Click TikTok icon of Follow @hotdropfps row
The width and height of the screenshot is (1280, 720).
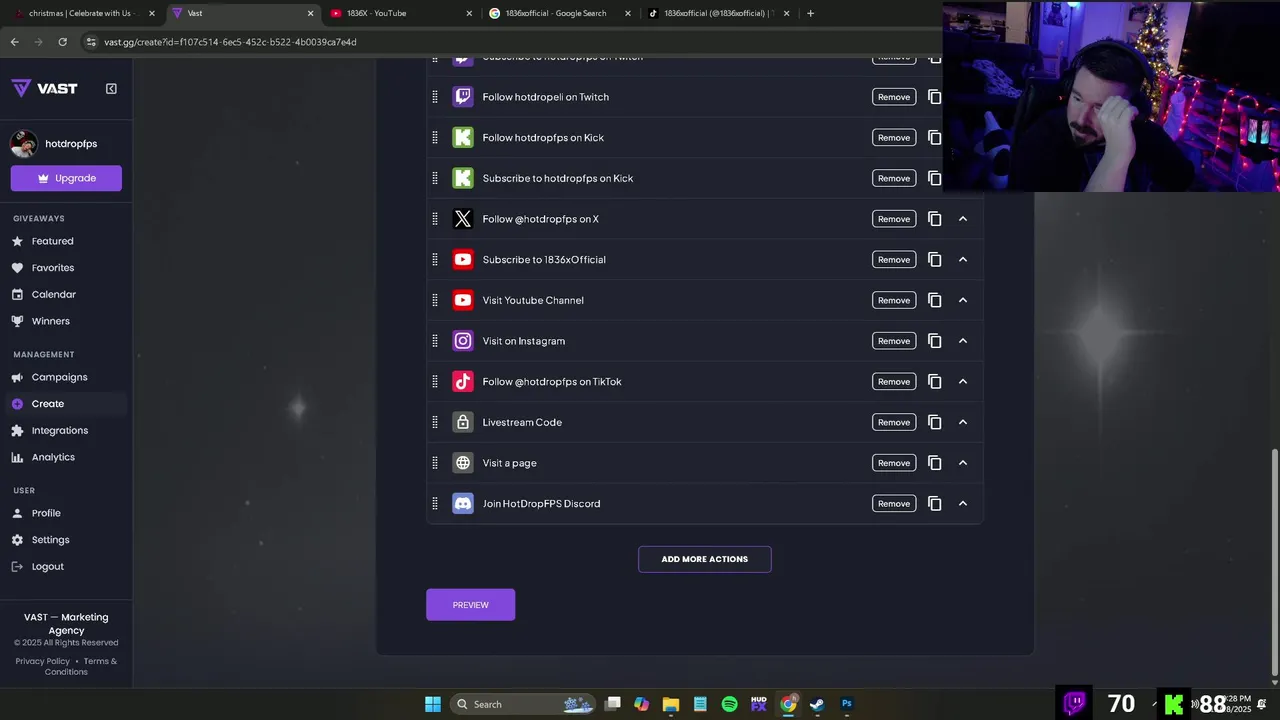462,381
